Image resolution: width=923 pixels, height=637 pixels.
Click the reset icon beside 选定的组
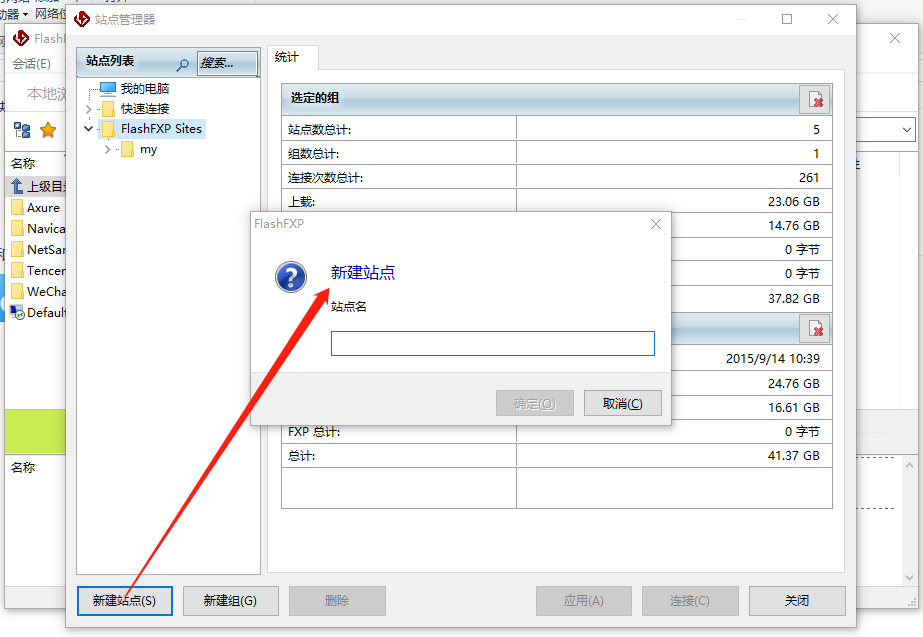coord(816,99)
